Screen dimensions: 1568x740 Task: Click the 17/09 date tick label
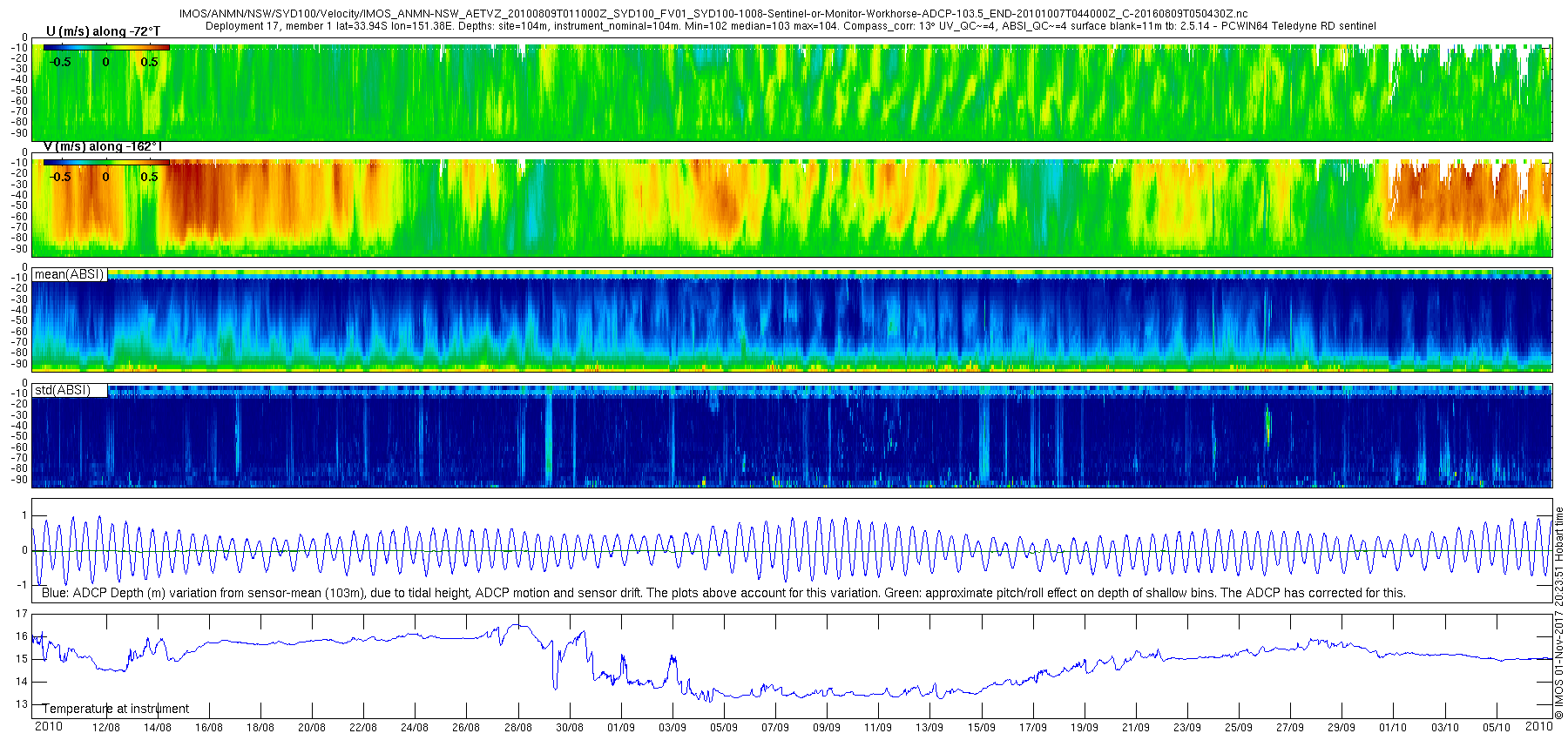pos(1033,728)
